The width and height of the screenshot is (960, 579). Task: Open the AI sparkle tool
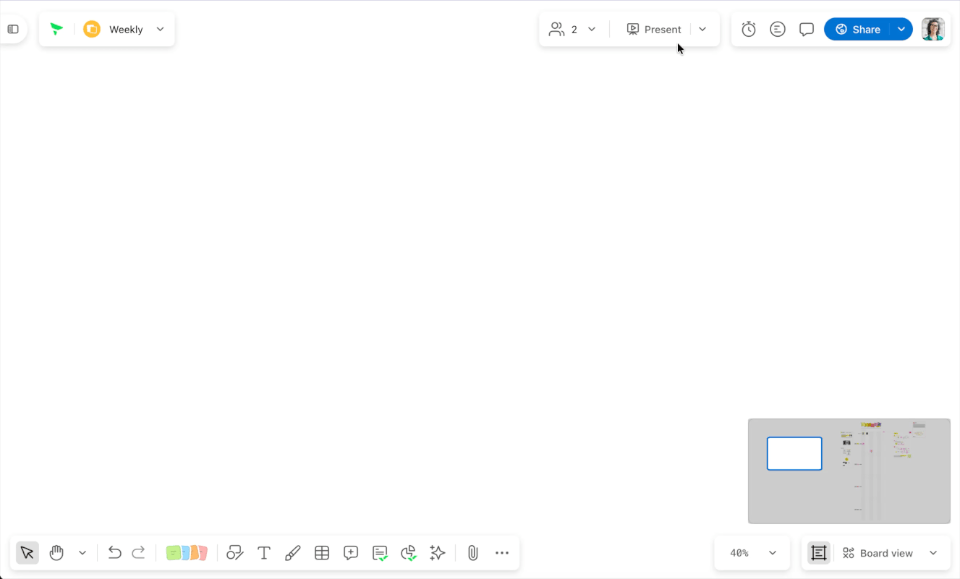437,553
